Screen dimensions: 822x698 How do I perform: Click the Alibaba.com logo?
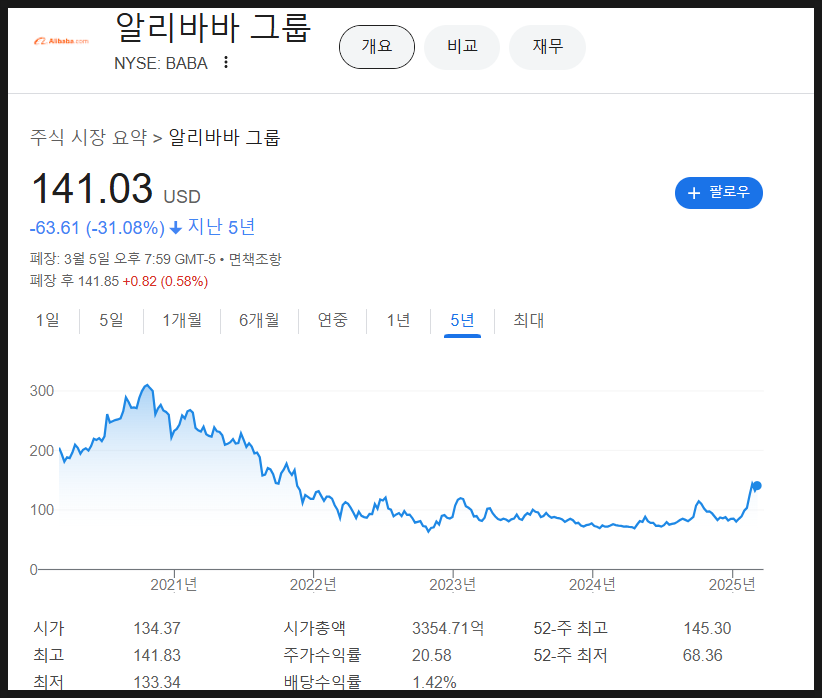[61, 41]
